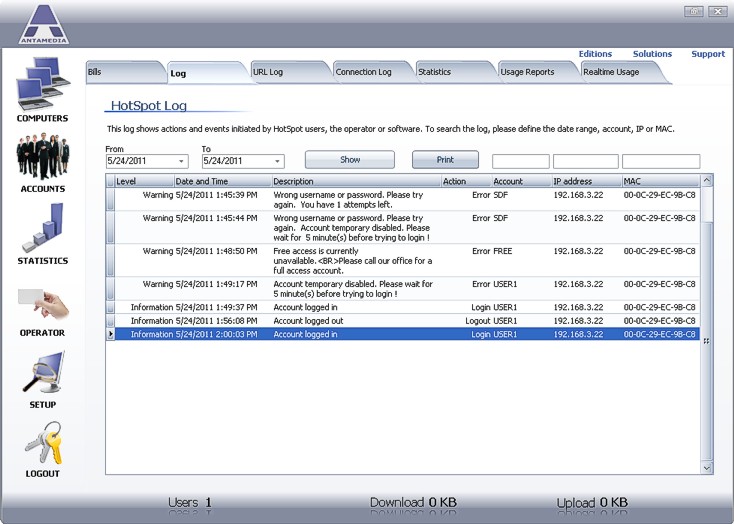The image size is (734, 524).
Task: Click the Antamedia logo
Action: pos(44,24)
